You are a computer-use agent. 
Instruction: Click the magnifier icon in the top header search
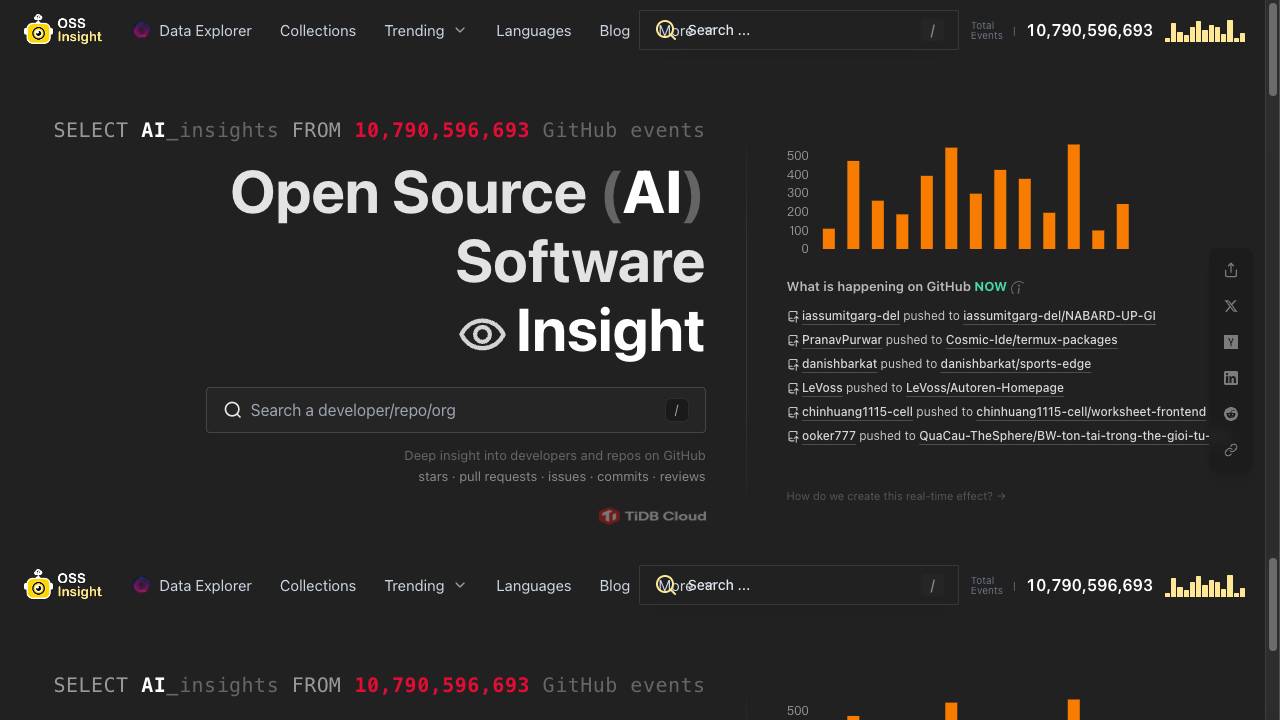[x=665, y=30]
